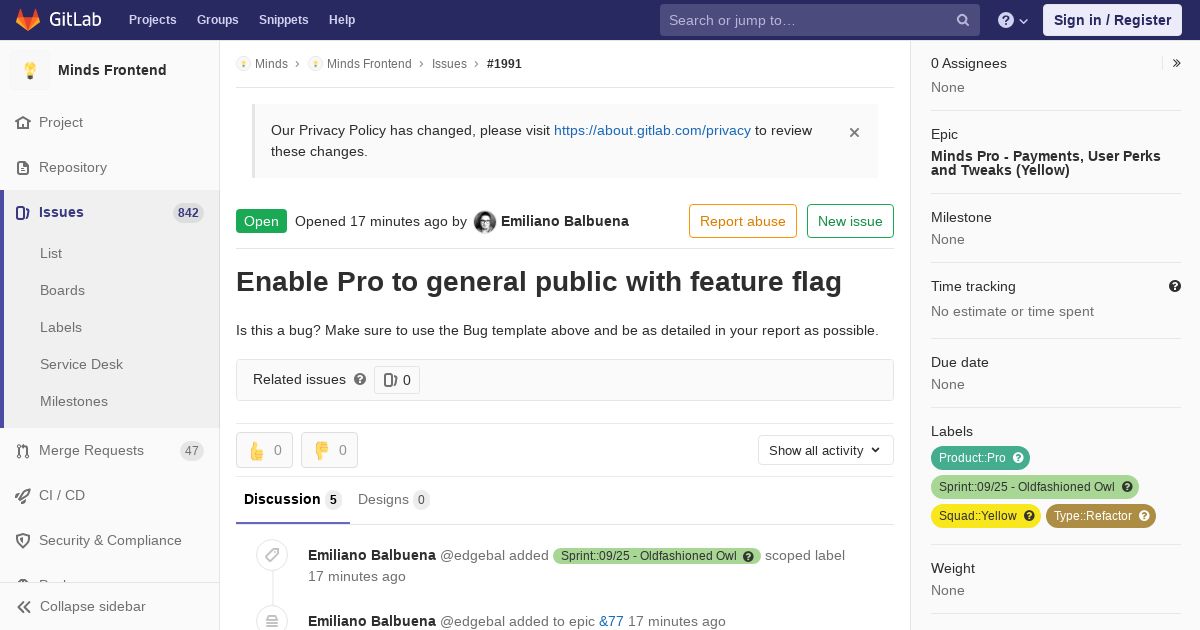This screenshot has height=630, width=1200.
Task: Open Service Desk in the sidebar
Action: tap(81, 364)
